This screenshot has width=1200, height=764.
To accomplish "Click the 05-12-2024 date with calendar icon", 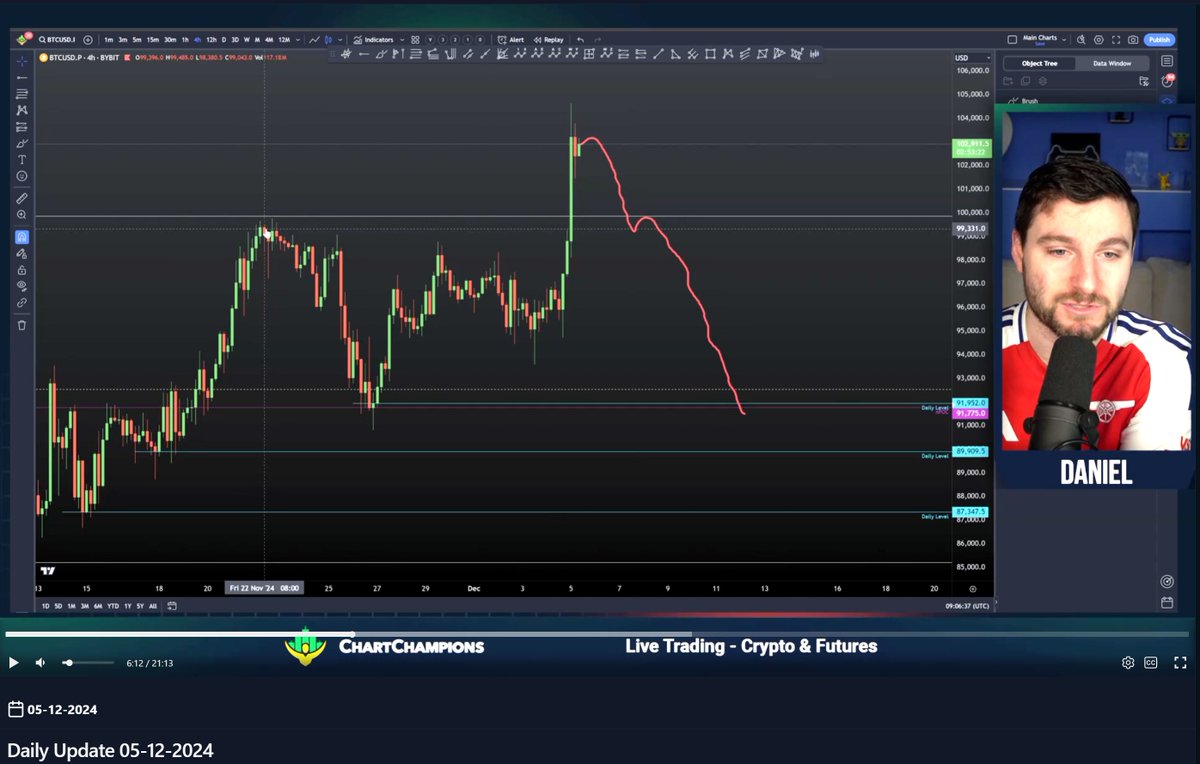I will pos(52,710).
